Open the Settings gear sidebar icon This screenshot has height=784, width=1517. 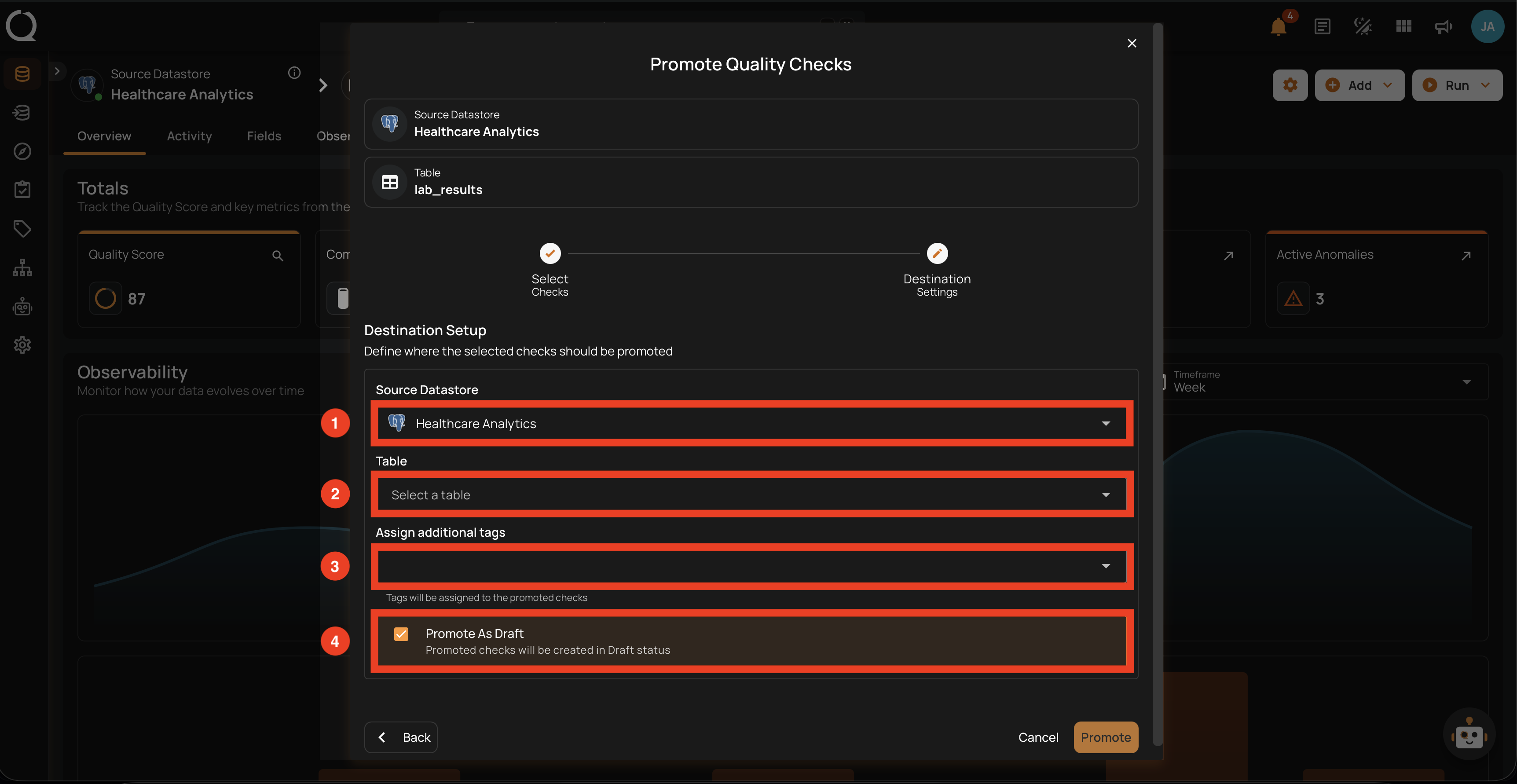(22, 345)
